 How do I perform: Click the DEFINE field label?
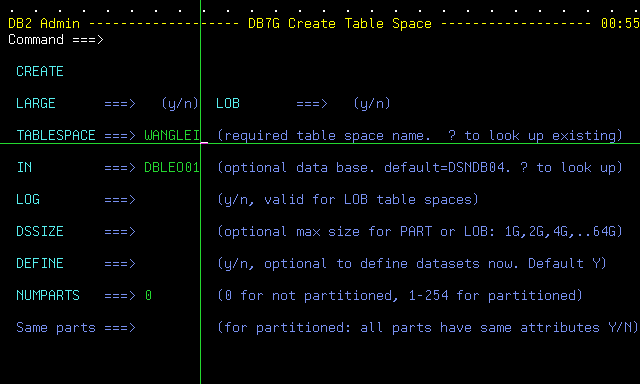point(40,264)
